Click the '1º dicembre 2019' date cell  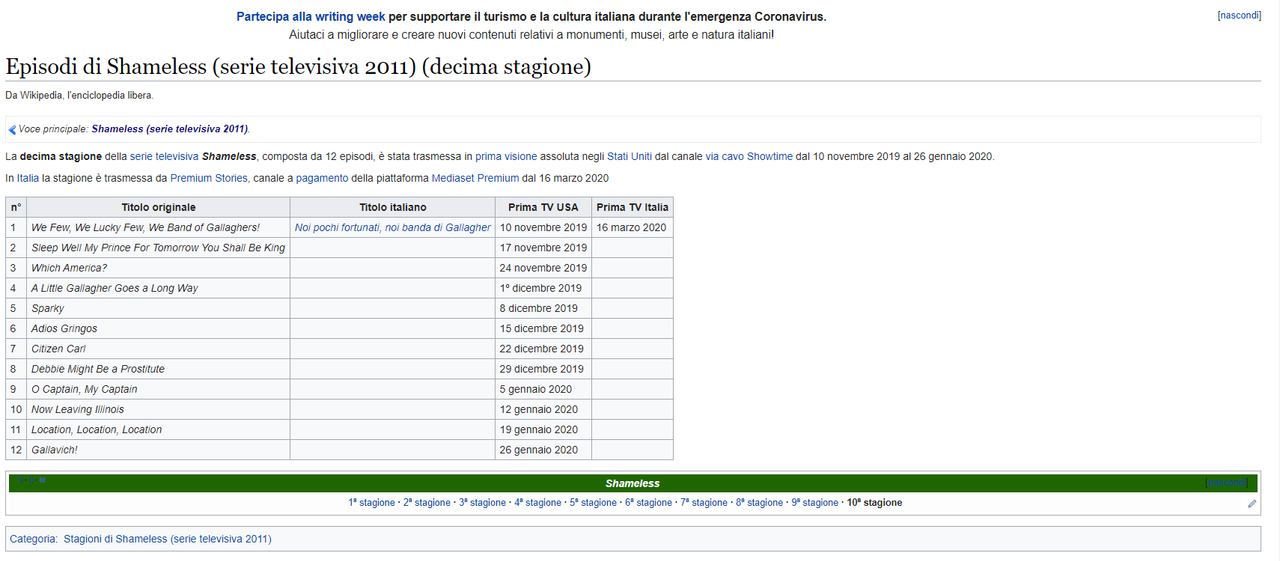544,288
